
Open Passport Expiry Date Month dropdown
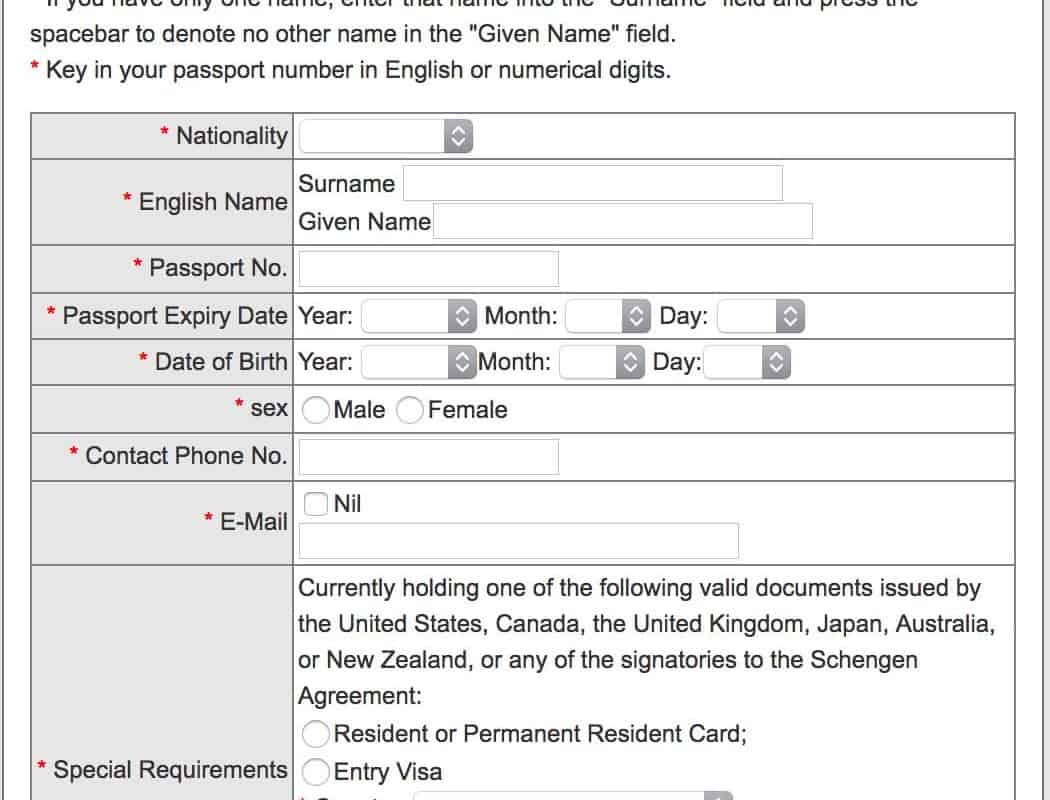pos(609,317)
